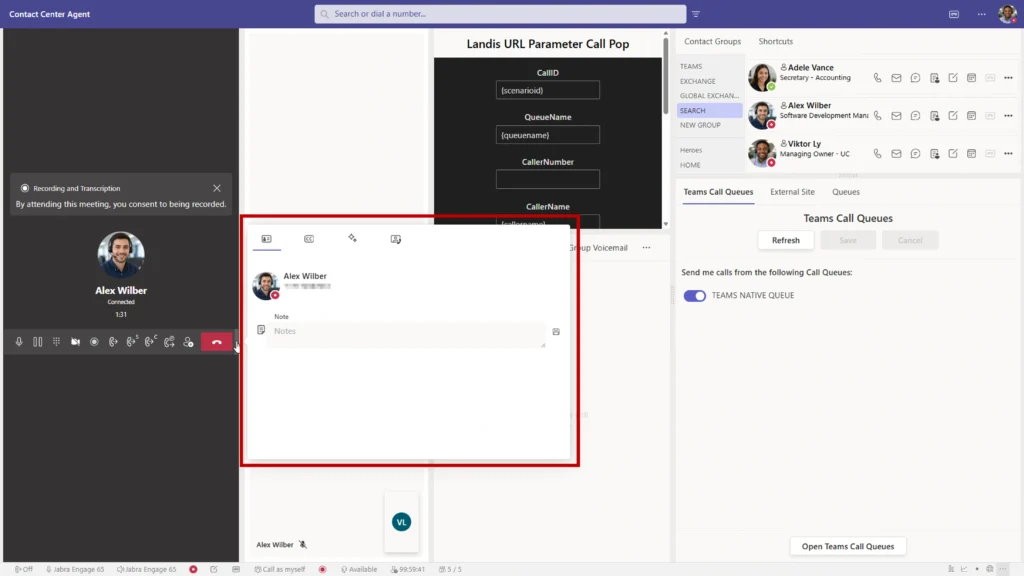
Task: Open Shortcuts tab
Action: 775,41
